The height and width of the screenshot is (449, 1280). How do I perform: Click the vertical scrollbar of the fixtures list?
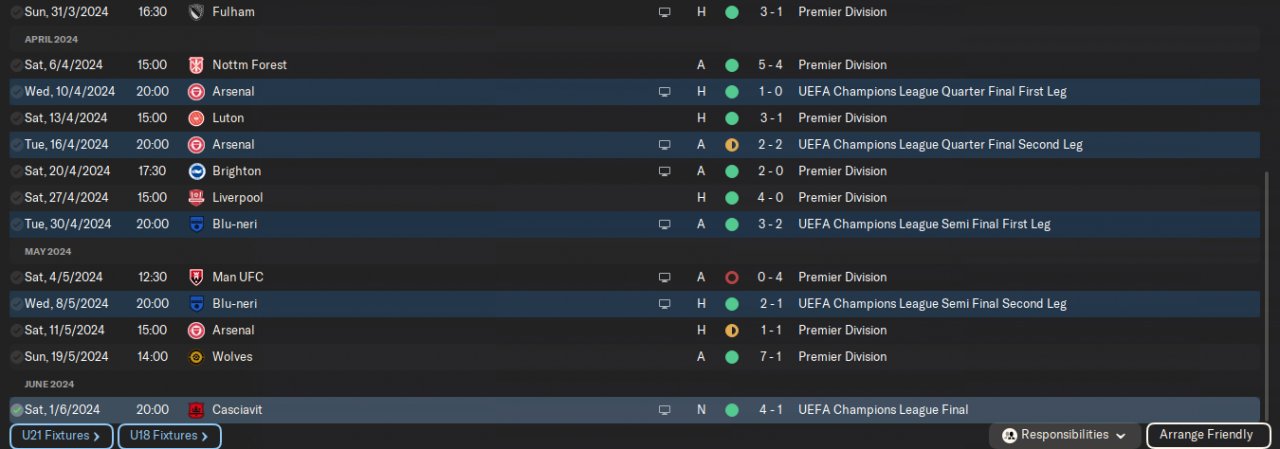coord(1267,290)
